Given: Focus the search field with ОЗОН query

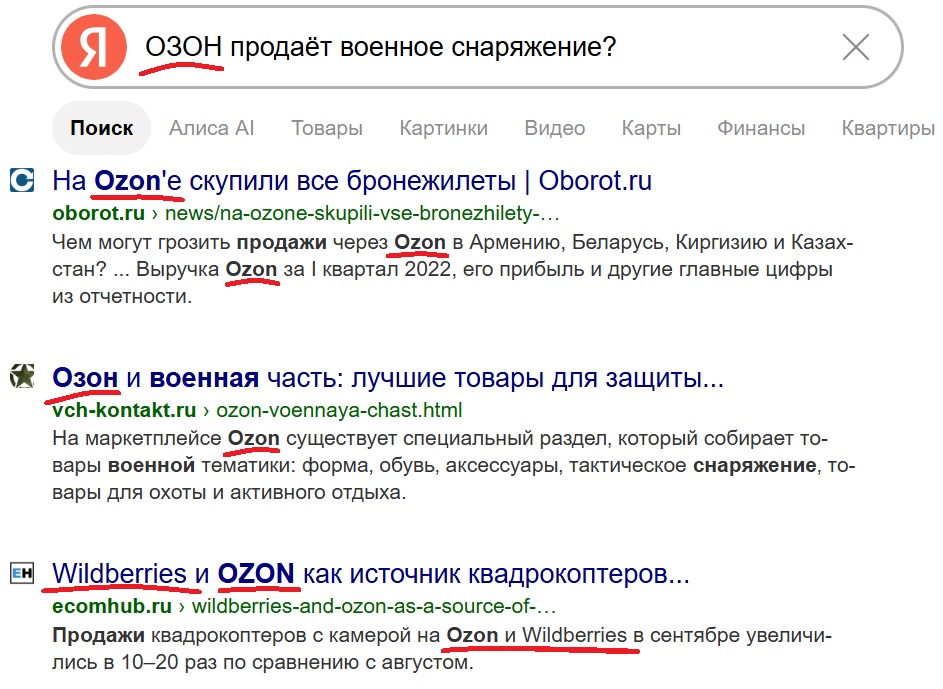Looking at the screenshot, I should pyautogui.click(x=478, y=47).
